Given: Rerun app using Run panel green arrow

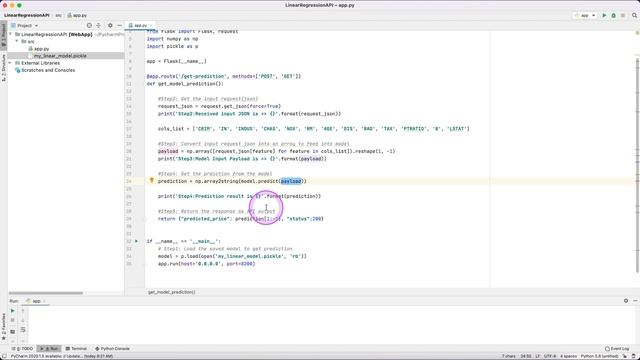Looking at the screenshot, I should pyautogui.click(x=13, y=311).
